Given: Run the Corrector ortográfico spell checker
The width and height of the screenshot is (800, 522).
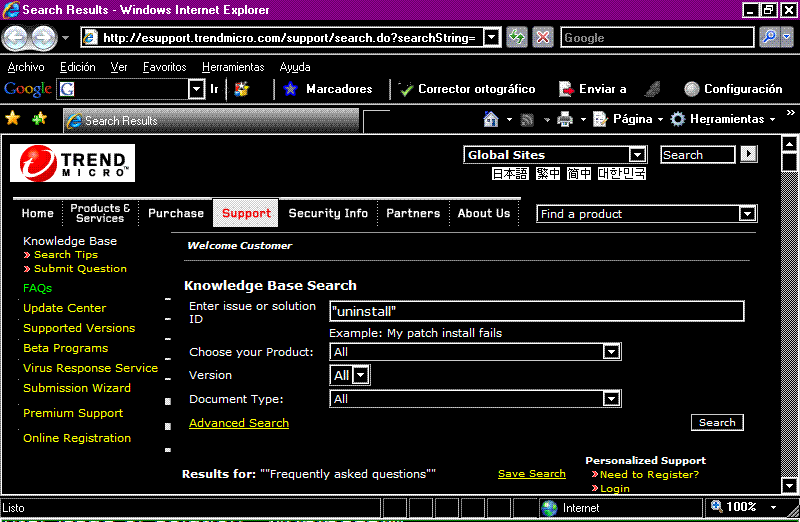Looking at the screenshot, I should [x=467, y=89].
